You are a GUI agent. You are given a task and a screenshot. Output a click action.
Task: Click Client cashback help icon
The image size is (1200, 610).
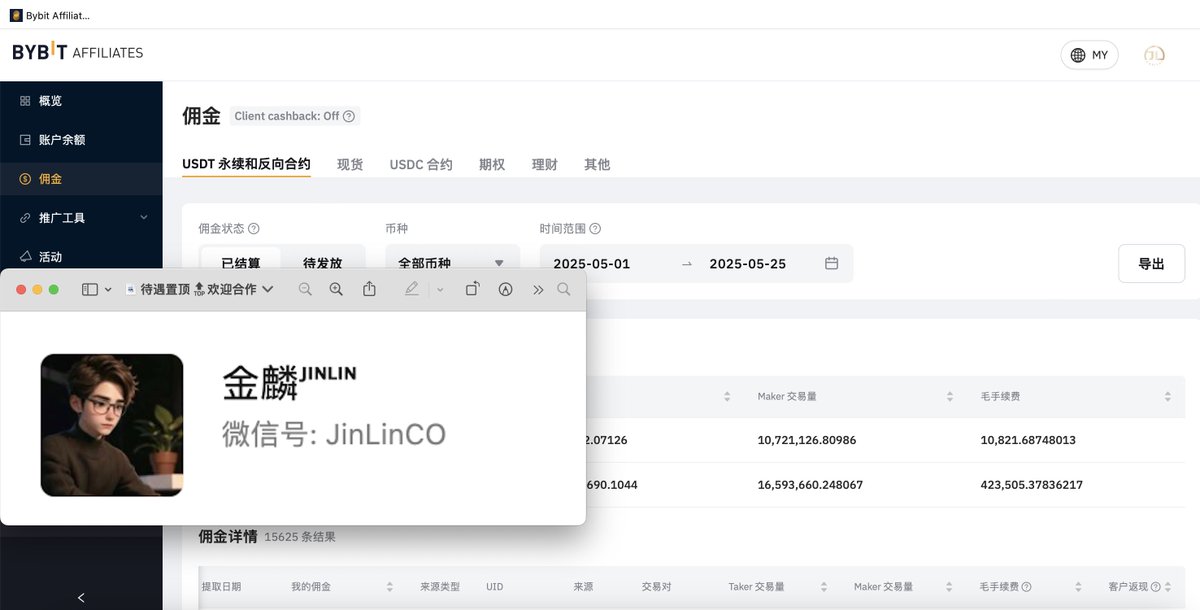pyautogui.click(x=349, y=116)
